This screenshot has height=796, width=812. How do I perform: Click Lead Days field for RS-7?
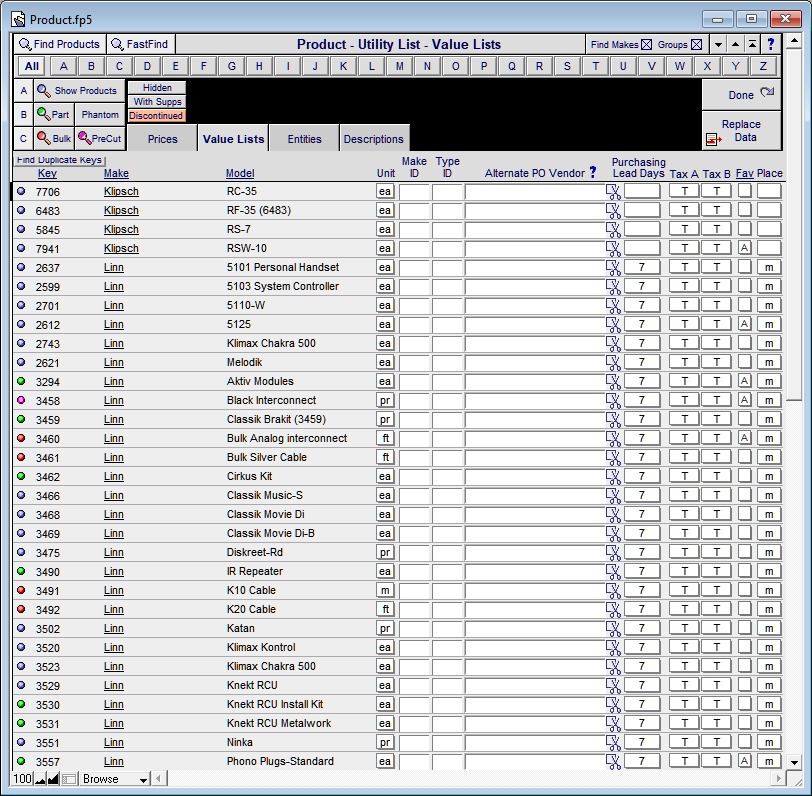point(642,228)
